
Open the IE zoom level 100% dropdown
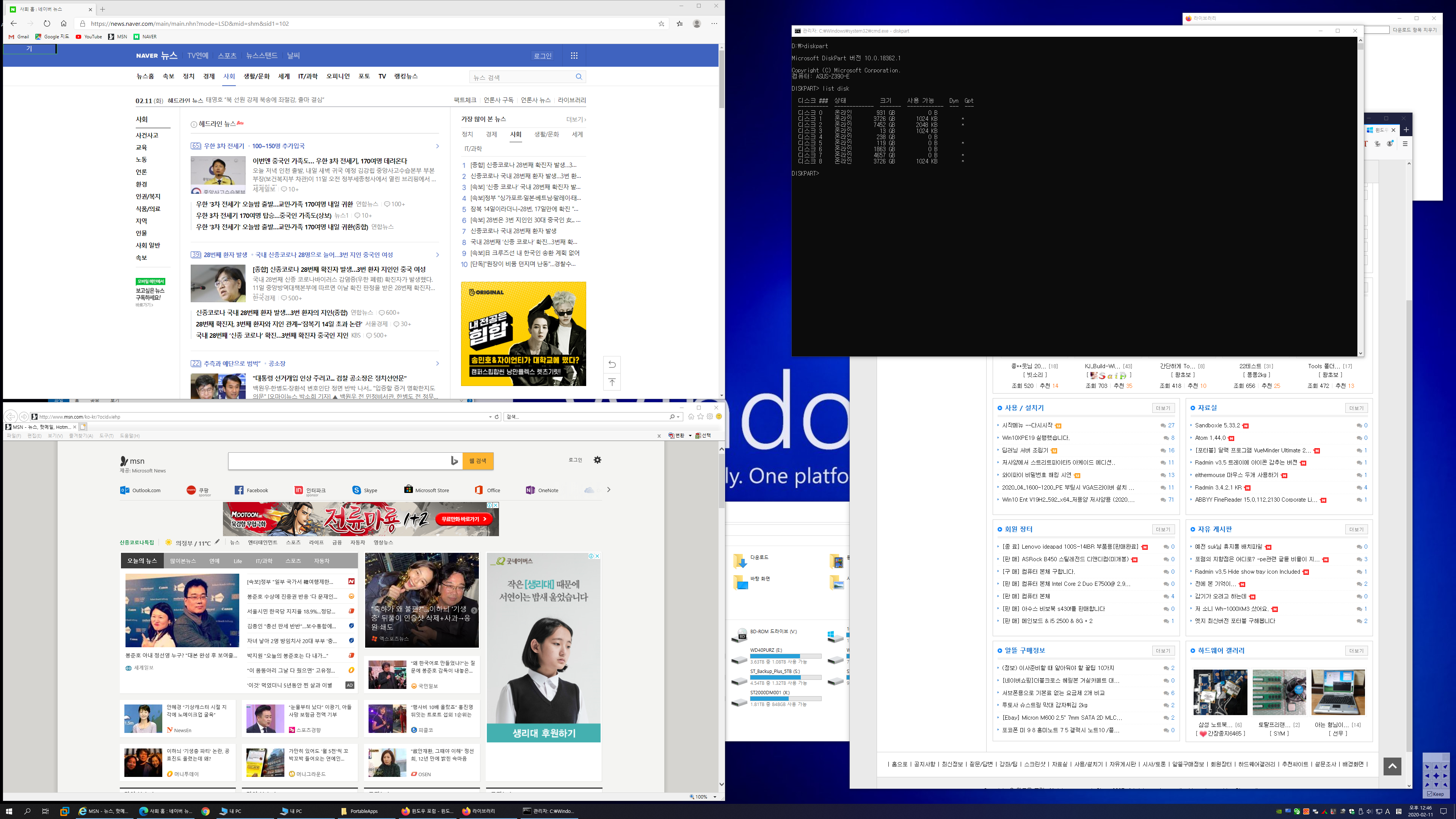[714, 796]
